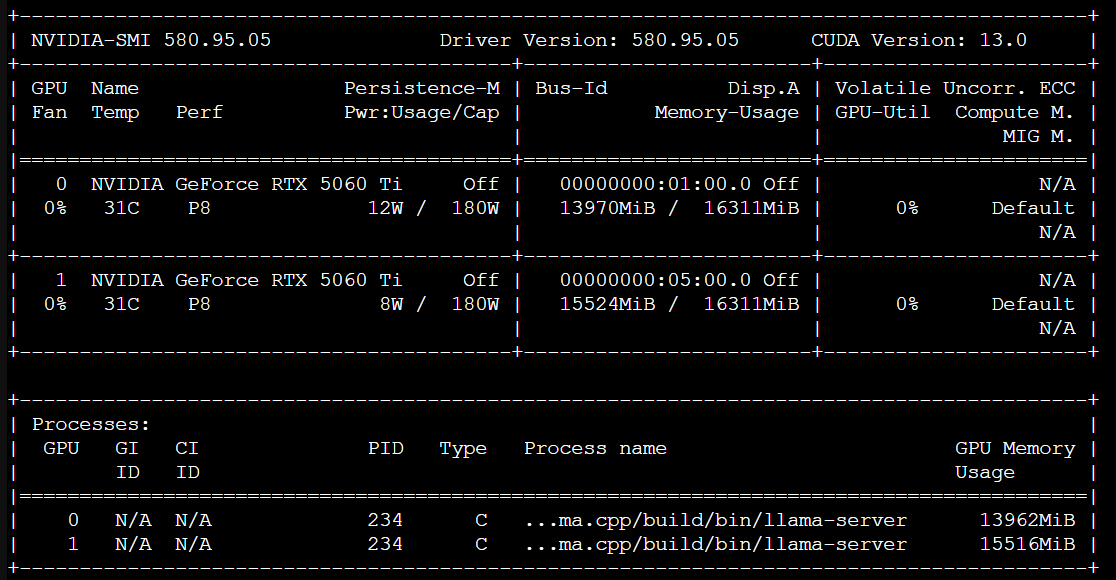Click the "15524MiB" memory usage value
Viewport: 1116px width, 580px height.
(x=608, y=305)
